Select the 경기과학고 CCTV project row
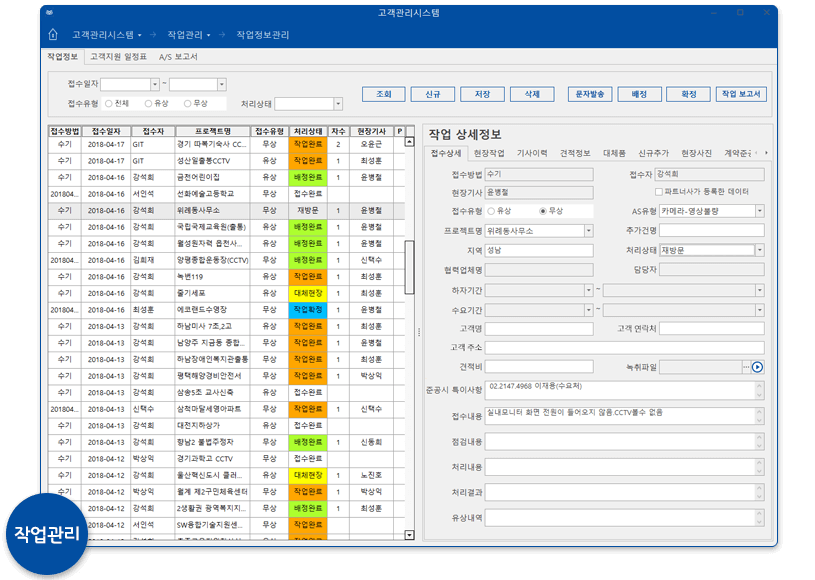The height and width of the screenshot is (580, 815). point(227,459)
